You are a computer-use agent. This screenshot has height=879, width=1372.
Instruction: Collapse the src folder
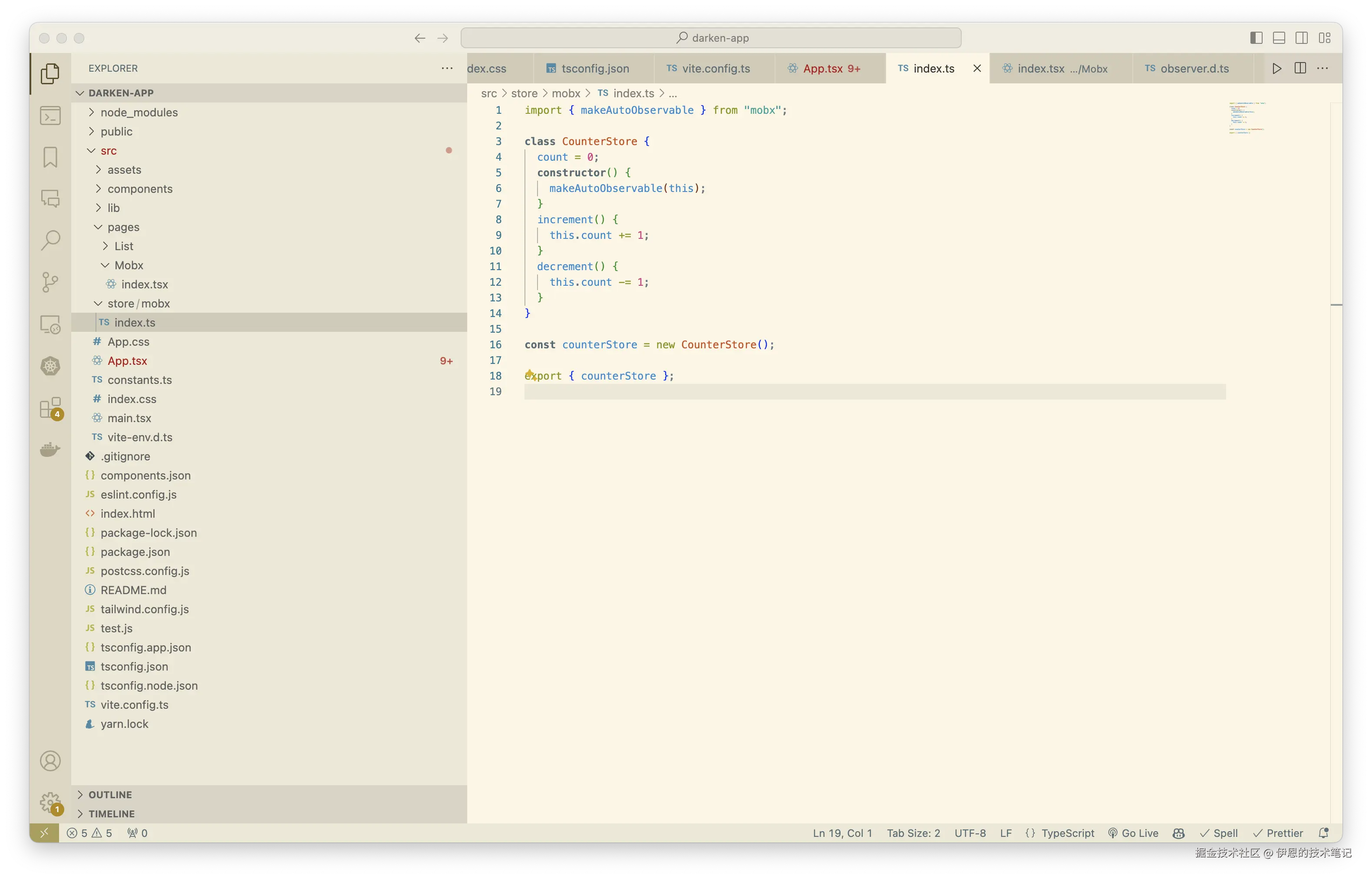[269, 150]
